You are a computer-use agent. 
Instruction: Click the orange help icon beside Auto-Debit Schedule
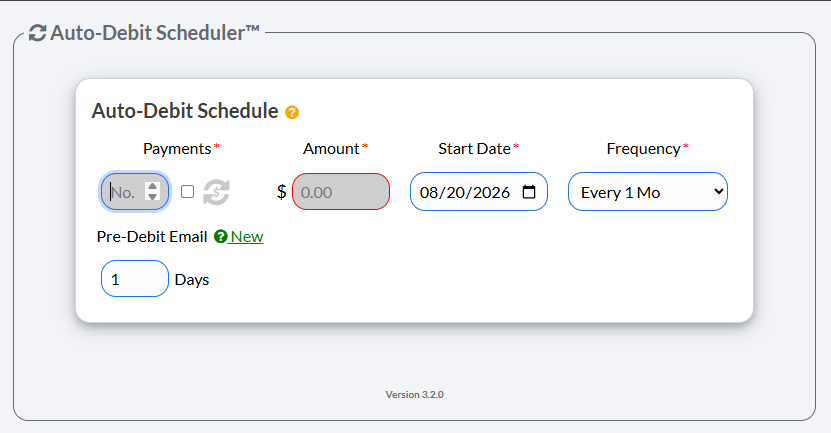pos(292,112)
